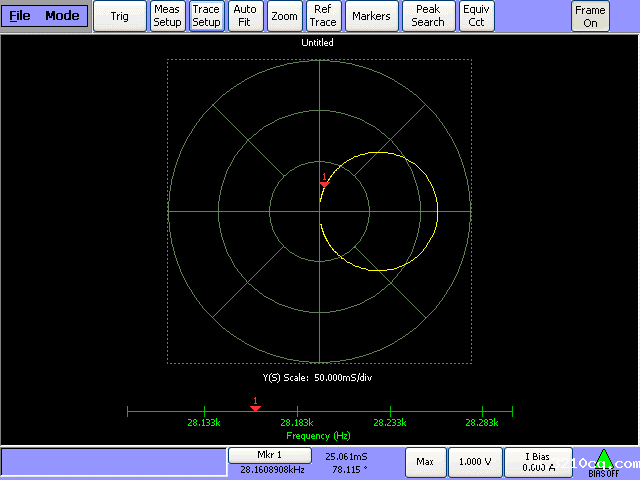The width and height of the screenshot is (640, 480).
Task: Open the Mode menu
Action: pos(62,16)
